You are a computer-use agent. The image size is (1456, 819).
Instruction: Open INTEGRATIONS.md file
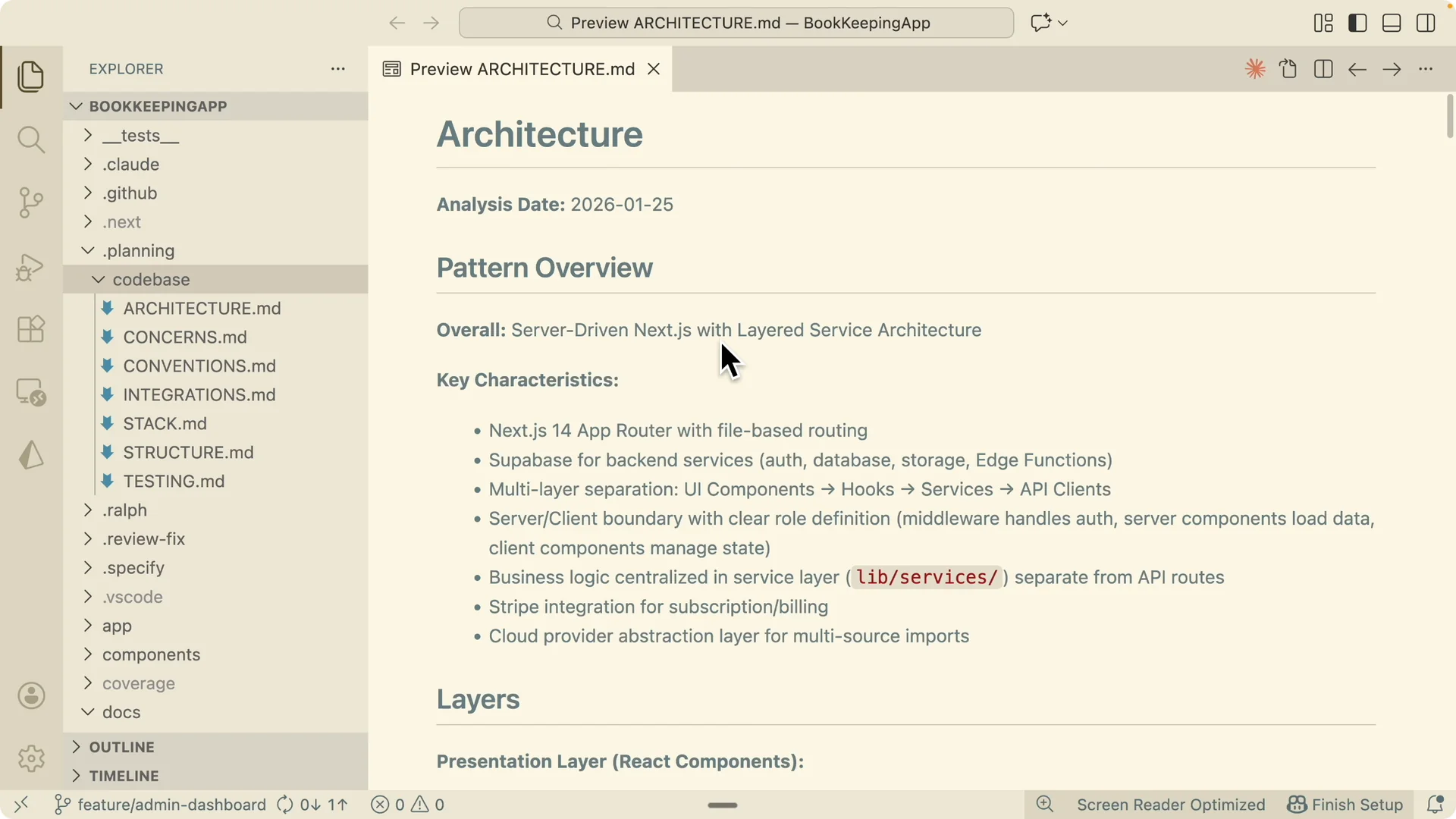[x=215, y=395]
